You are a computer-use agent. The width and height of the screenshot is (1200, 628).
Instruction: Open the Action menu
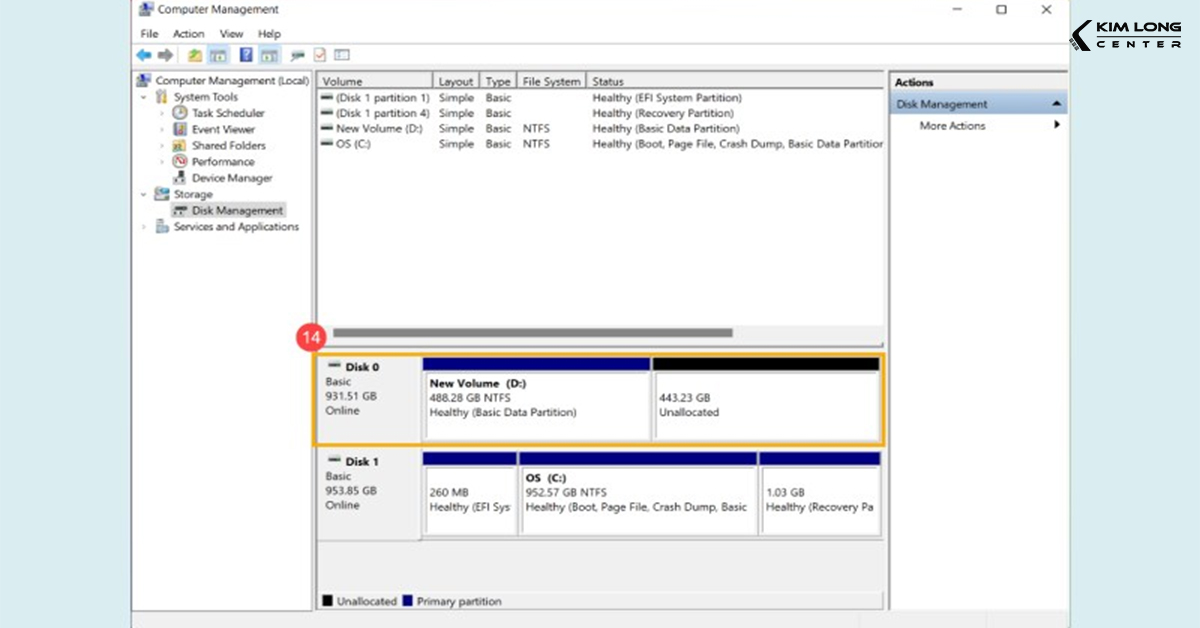point(188,34)
